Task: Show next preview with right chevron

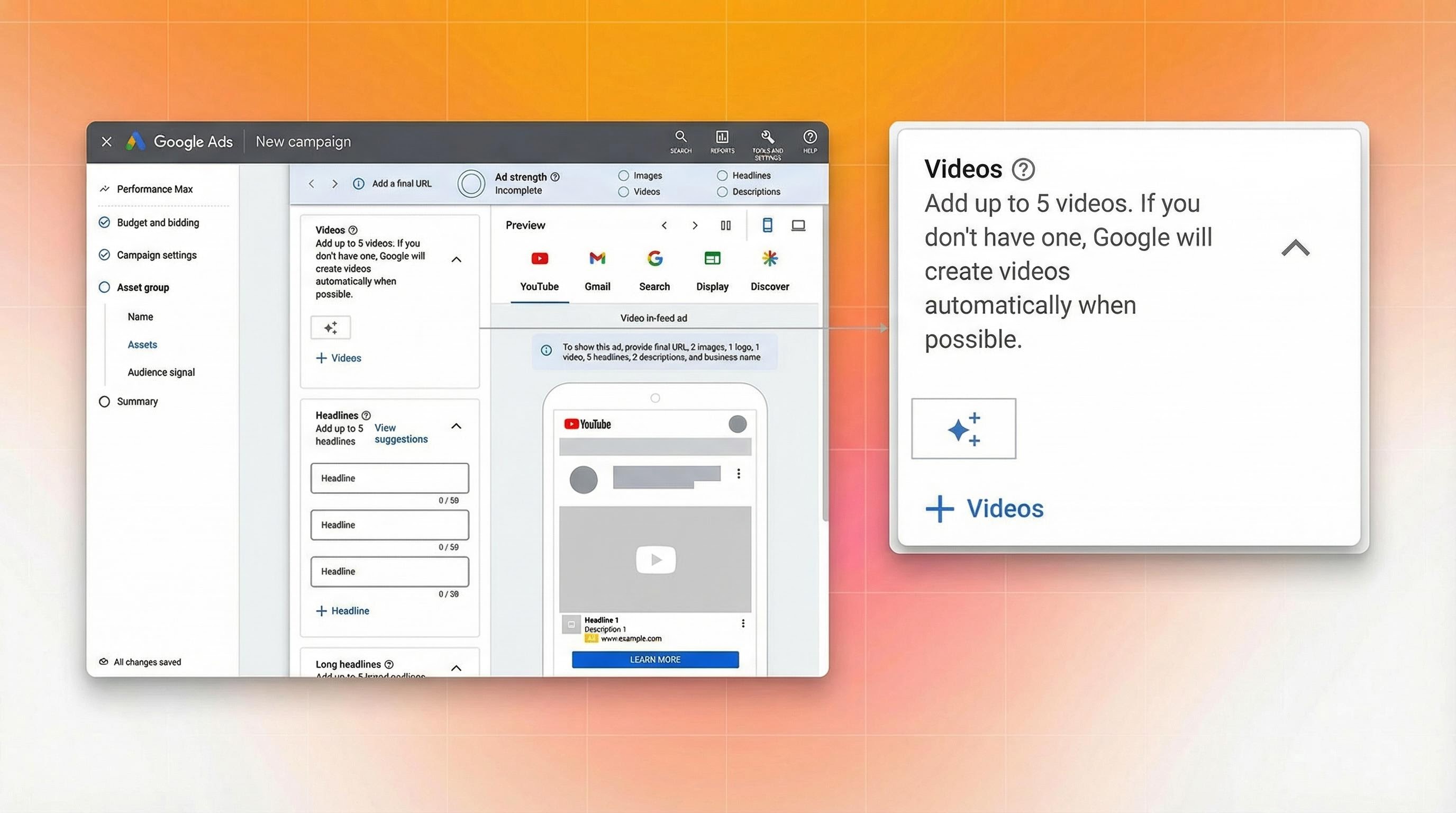Action: pos(695,225)
